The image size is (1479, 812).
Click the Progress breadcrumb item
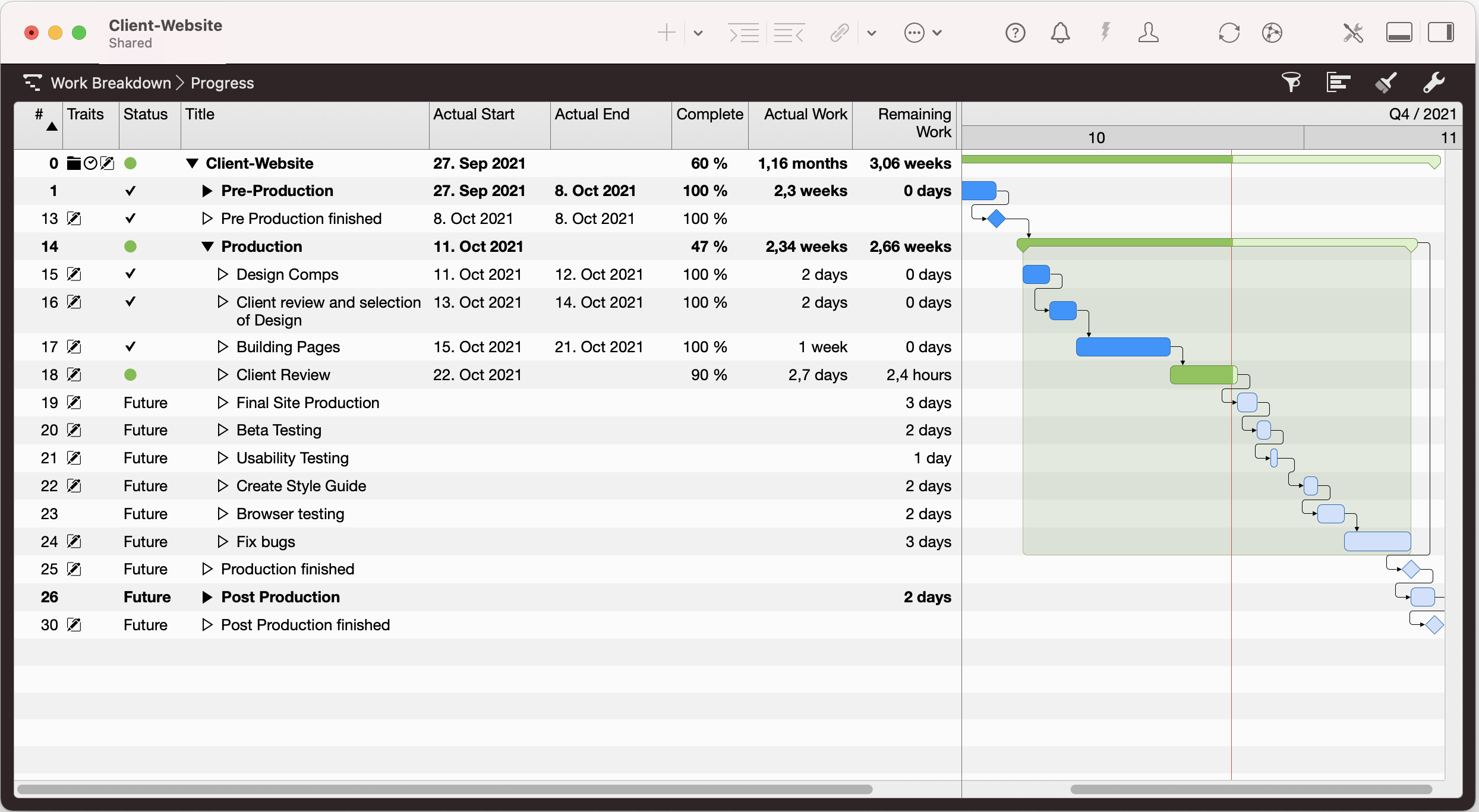point(222,83)
